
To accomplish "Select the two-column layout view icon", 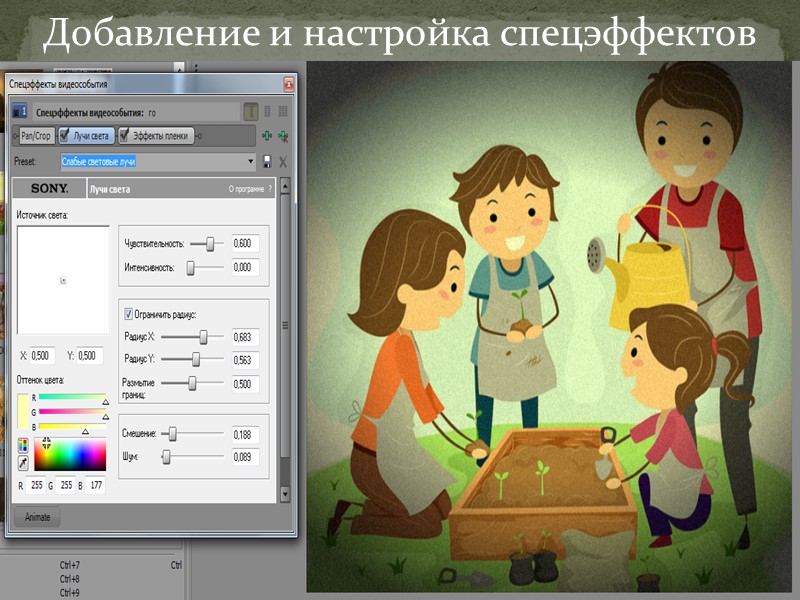I will pos(267,111).
